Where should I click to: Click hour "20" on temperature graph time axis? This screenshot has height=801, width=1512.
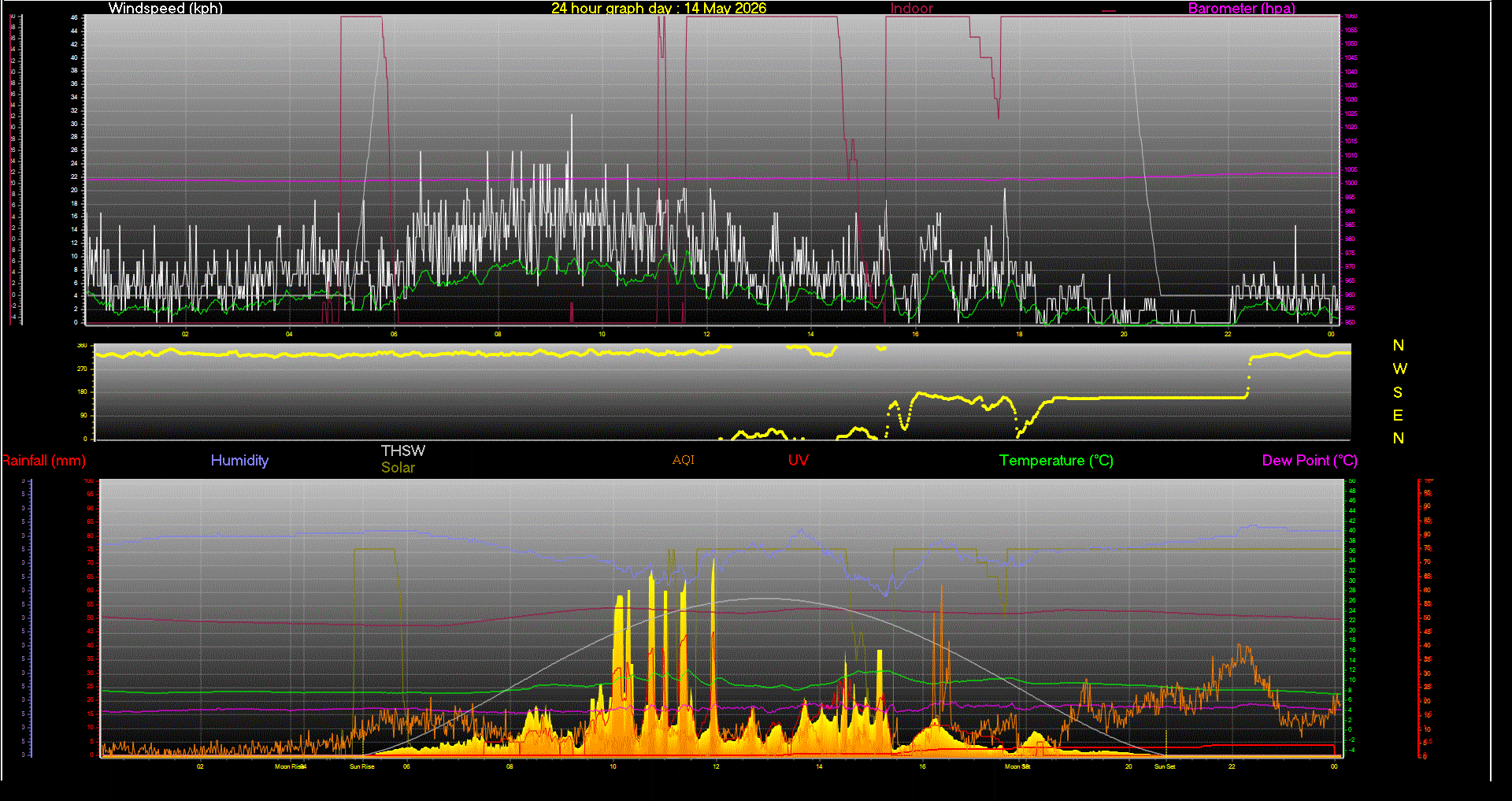point(1128,766)
